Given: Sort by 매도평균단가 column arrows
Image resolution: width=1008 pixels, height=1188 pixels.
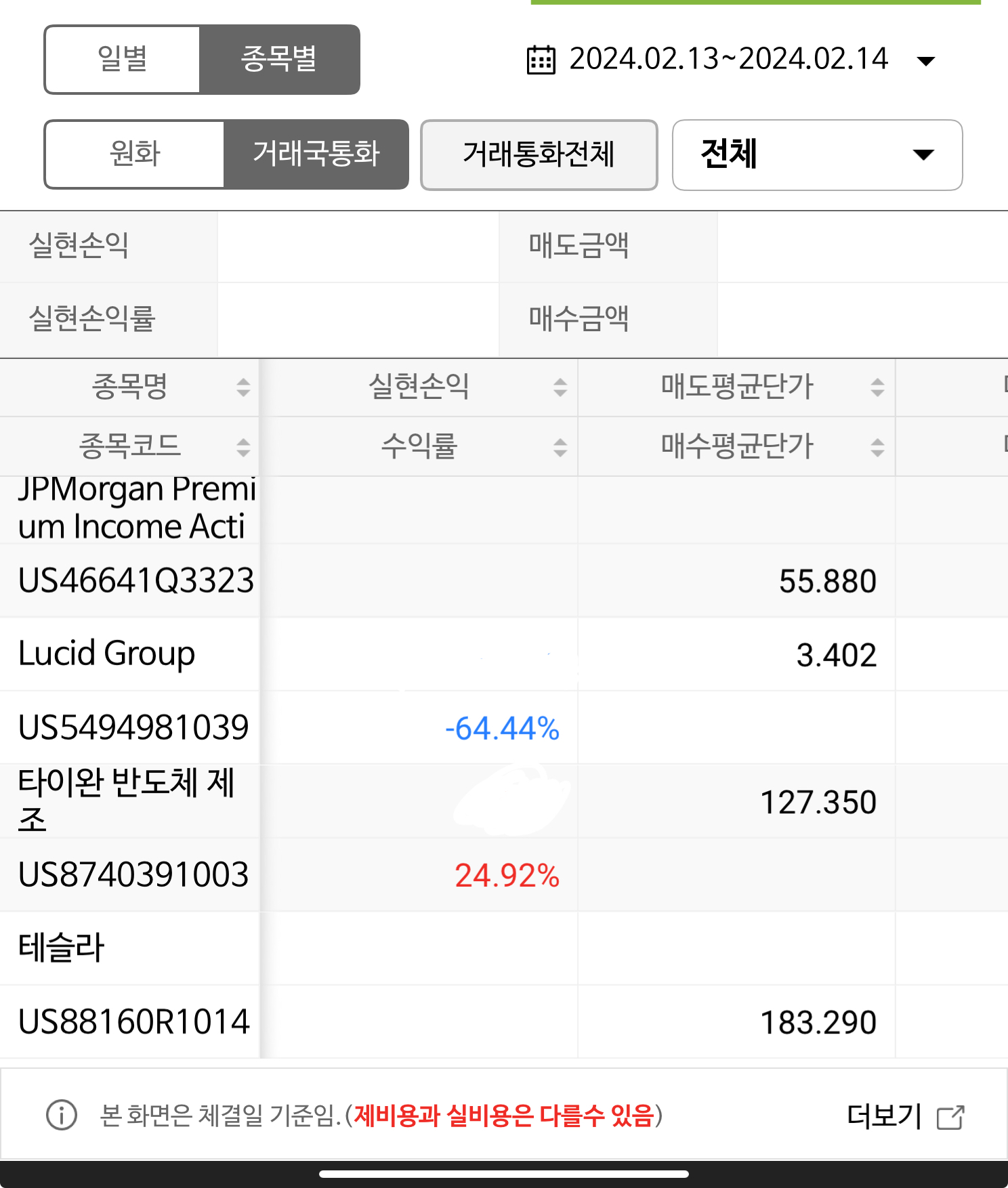Looking at the screenshot, I should pos(877,387).
